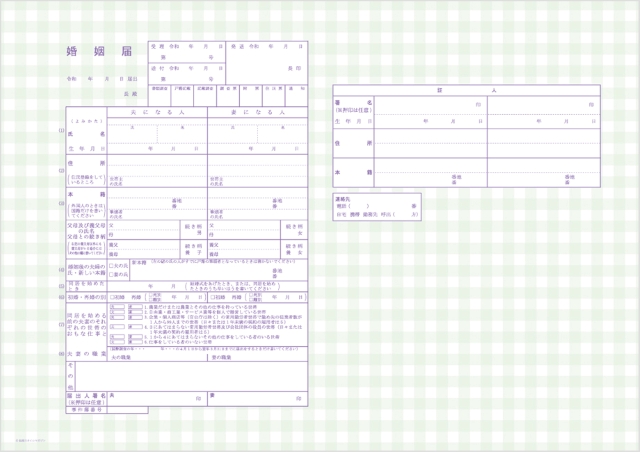
Task: Check 初婚 in husband's marriage-history row
Action: (x=112, y=297)
